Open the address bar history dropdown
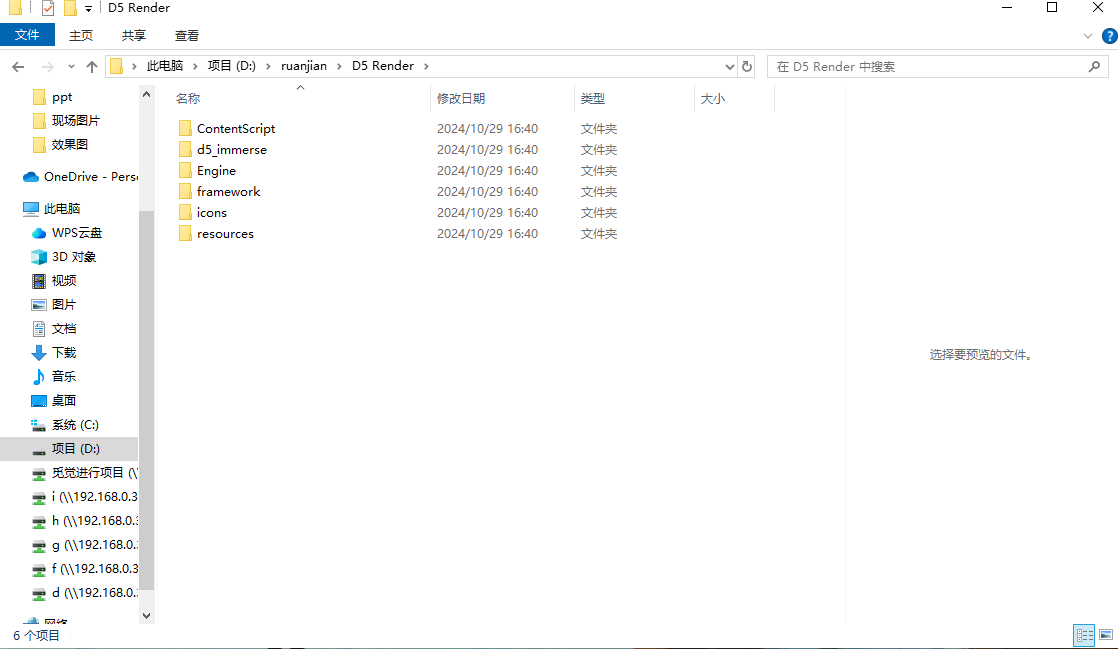 click(x=729, y=66)
